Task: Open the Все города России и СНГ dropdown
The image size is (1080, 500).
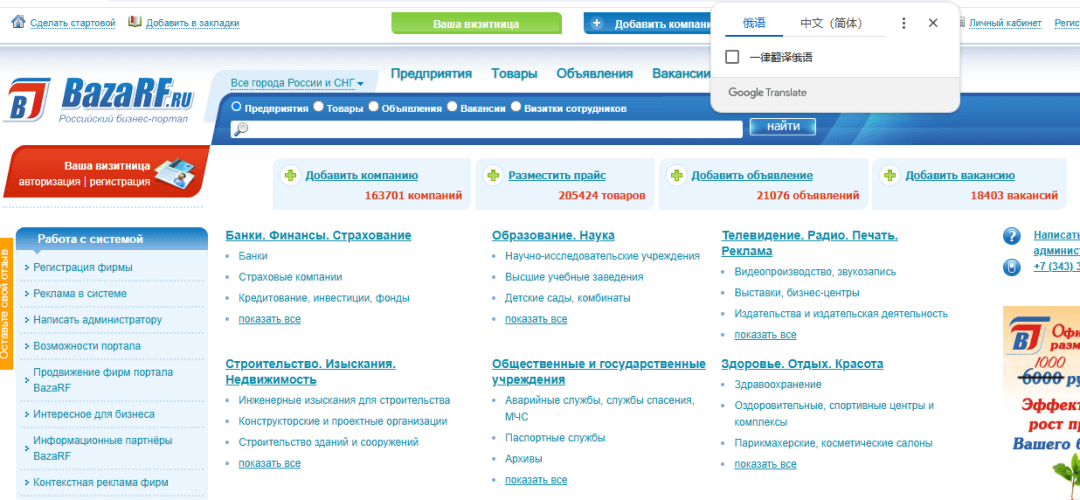Action: (x=297, y=83)
